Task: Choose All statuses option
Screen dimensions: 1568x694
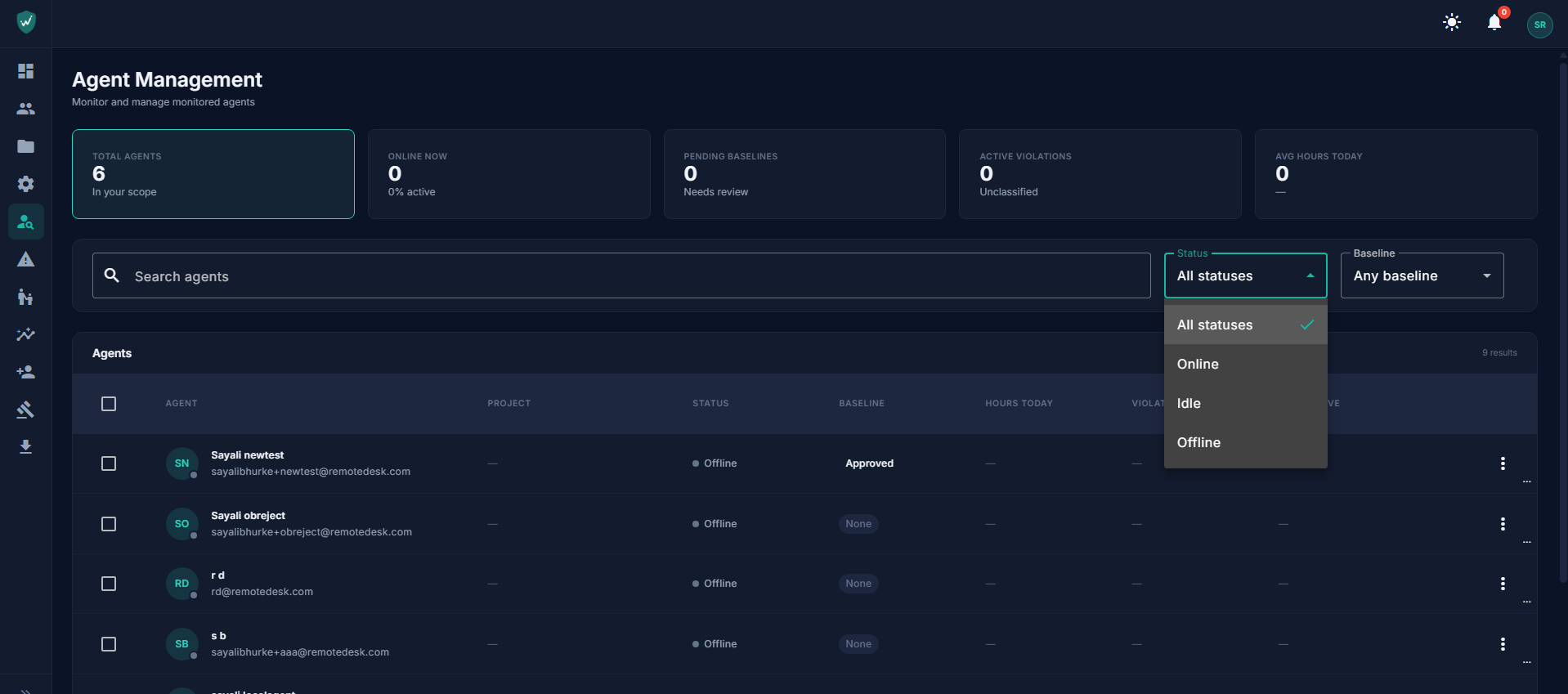Action: pos(1245,325)
